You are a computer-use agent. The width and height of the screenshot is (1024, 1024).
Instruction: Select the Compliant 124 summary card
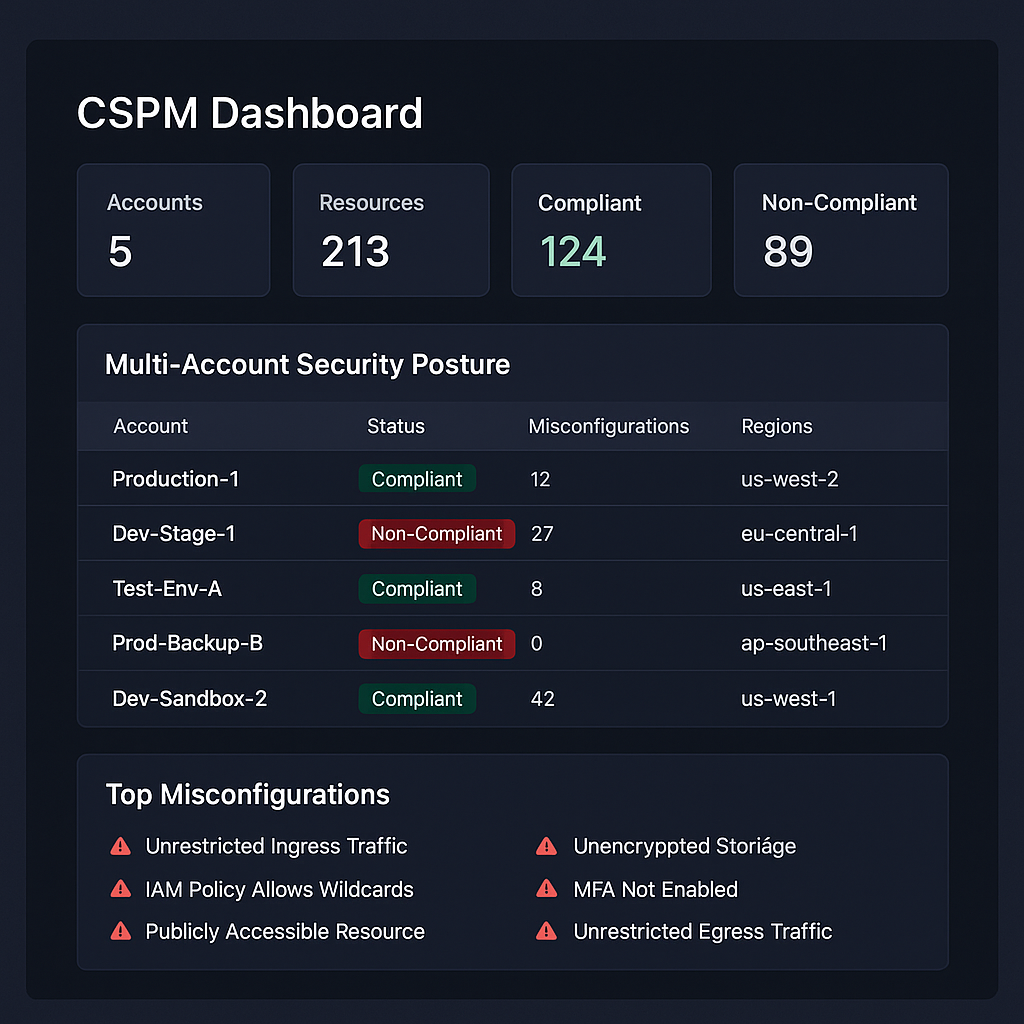click(611, 230)
